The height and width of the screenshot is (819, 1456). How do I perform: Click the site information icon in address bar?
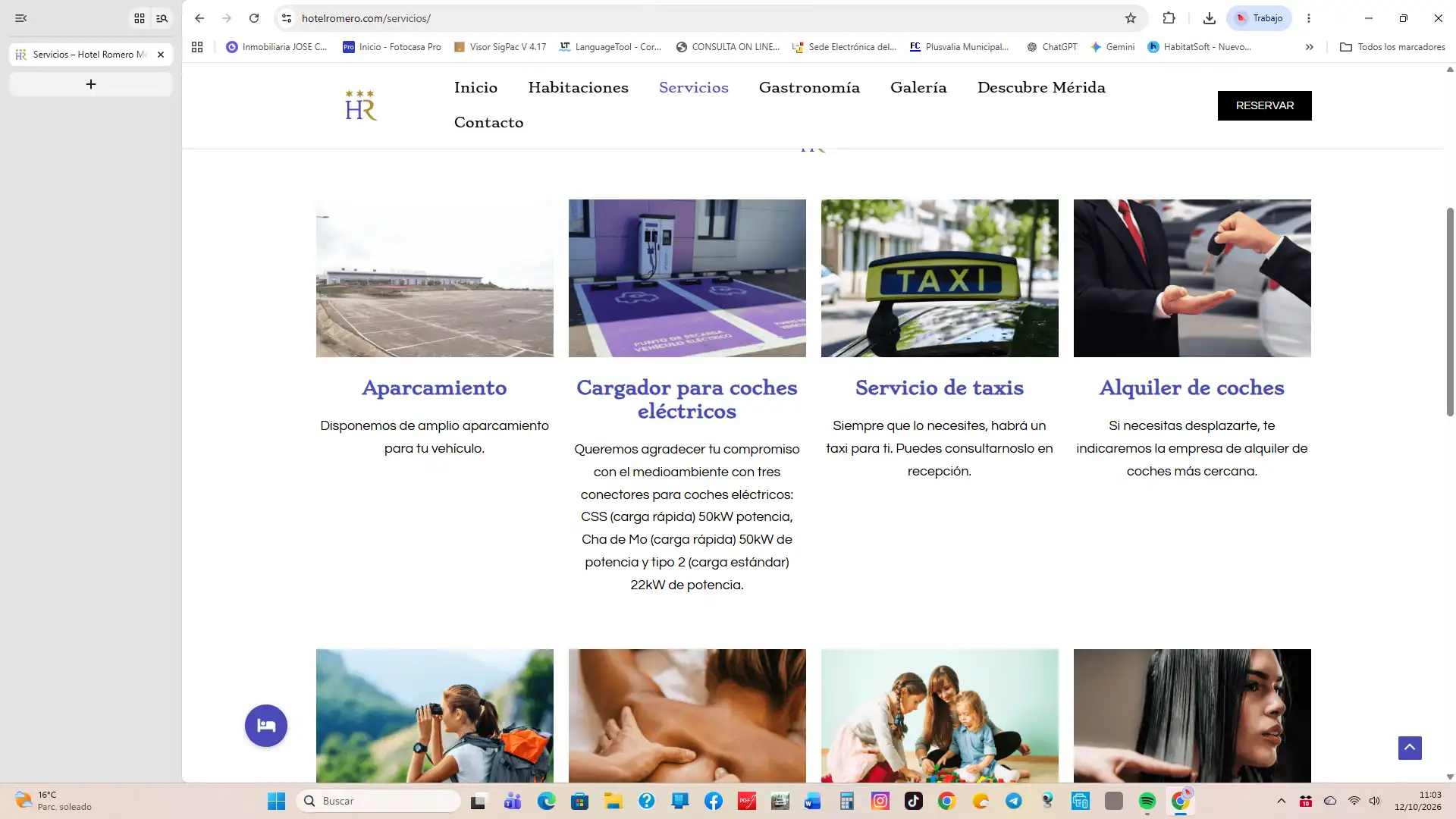tap(287, 18)
